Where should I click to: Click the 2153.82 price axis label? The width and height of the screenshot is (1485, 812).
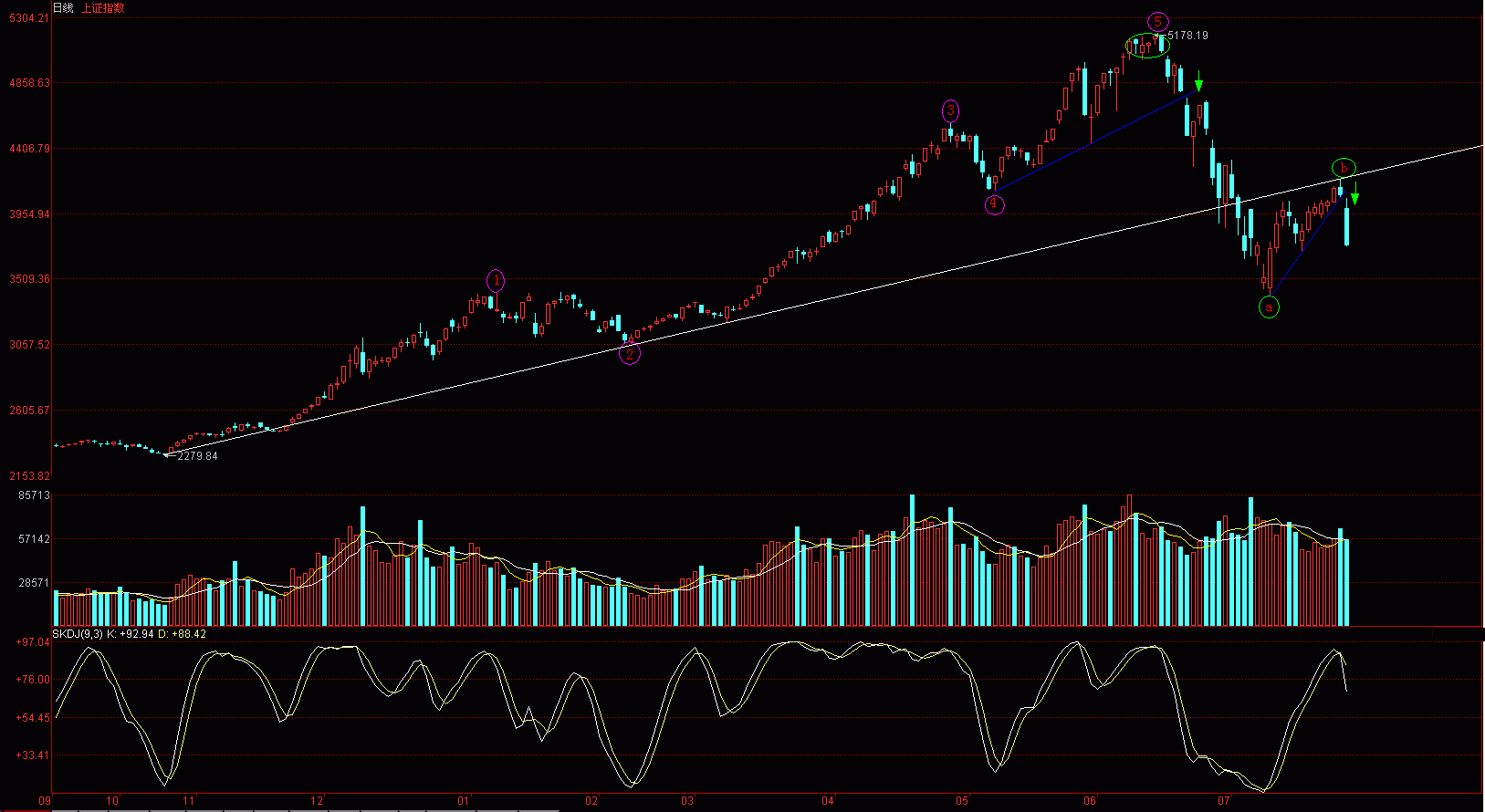pos(29,476)
